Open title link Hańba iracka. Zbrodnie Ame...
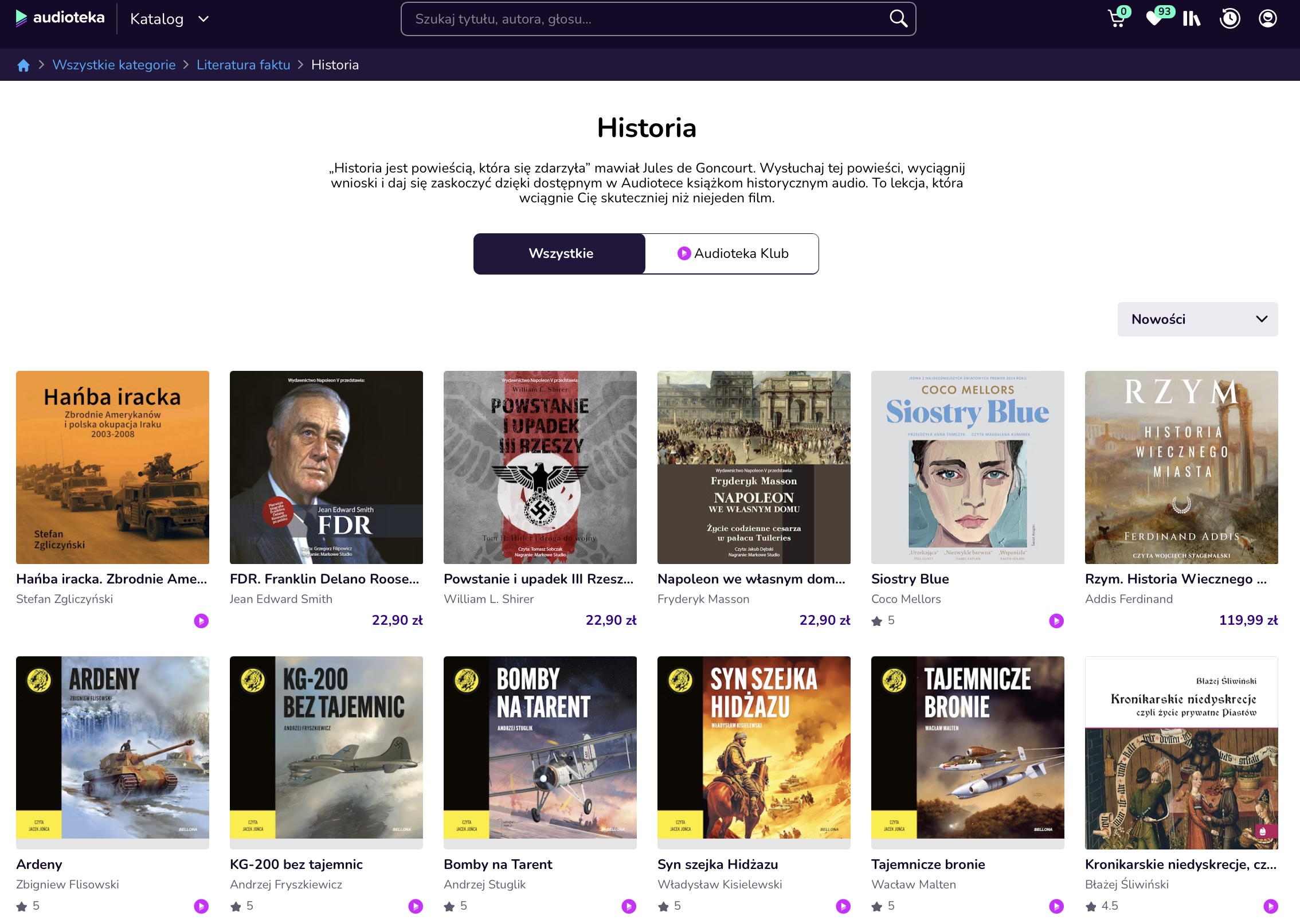 (x=112, y=579)
